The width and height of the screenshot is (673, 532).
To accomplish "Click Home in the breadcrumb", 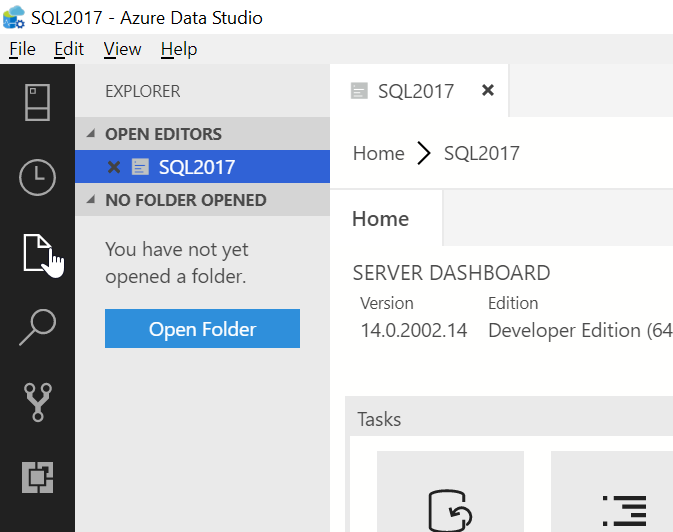I will 379,153.
